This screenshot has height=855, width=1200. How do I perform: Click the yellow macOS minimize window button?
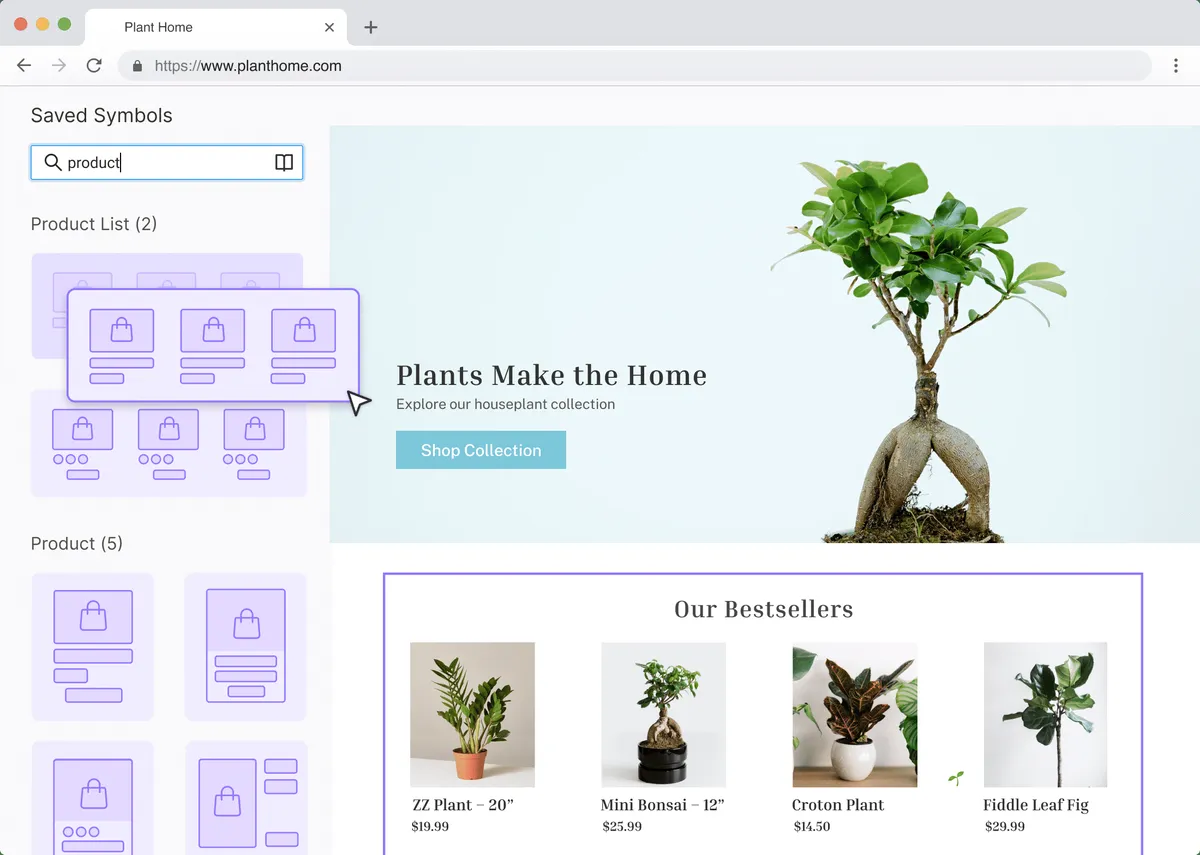(42, 24)
